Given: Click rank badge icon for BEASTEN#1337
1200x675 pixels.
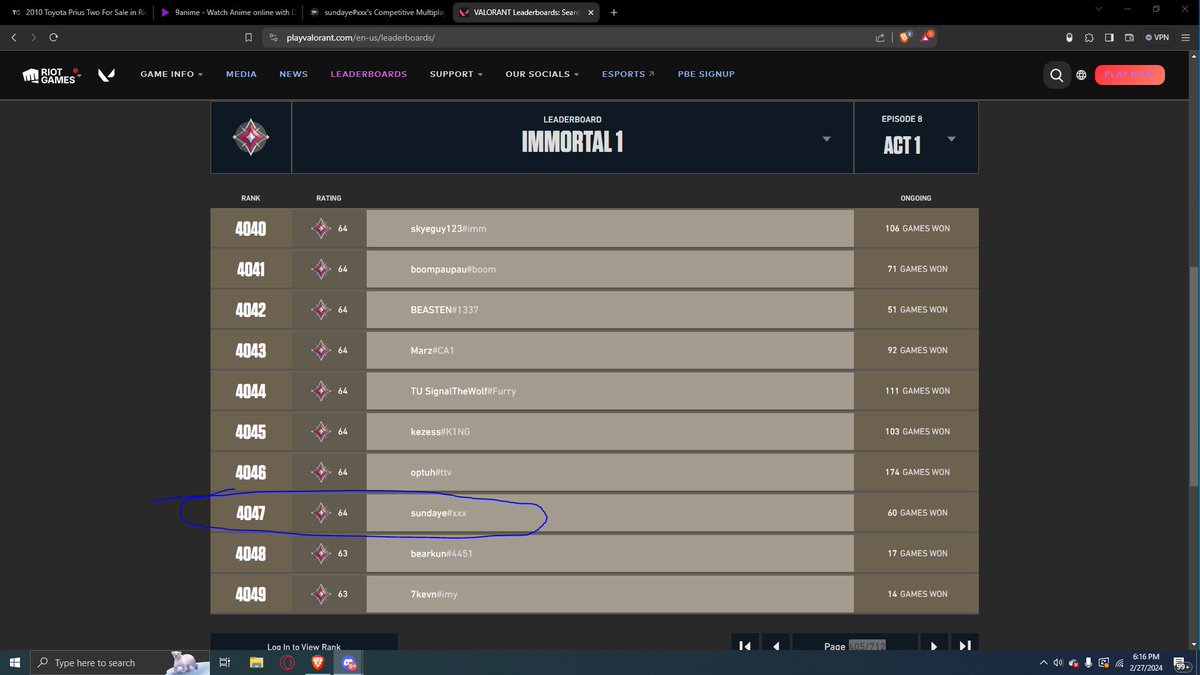Looking at the screenshot, I should 321,310.
